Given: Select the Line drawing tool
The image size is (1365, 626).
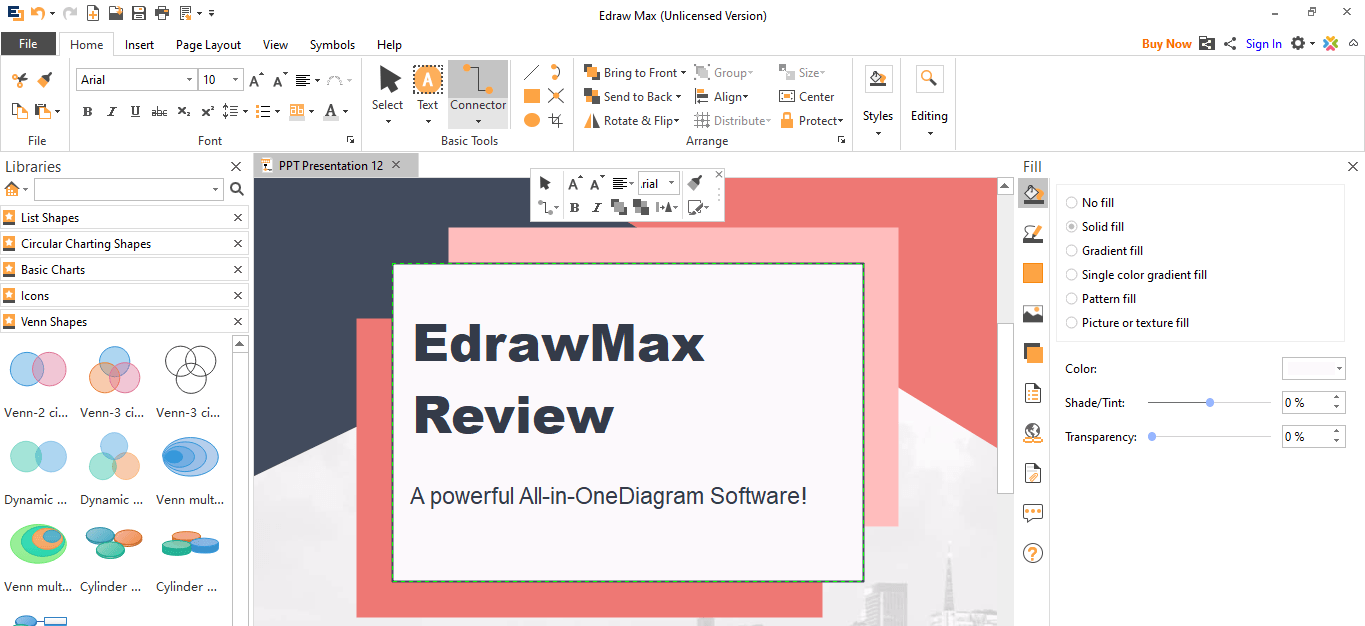Looking at the screenshot, I should click(x=532, y=72).
